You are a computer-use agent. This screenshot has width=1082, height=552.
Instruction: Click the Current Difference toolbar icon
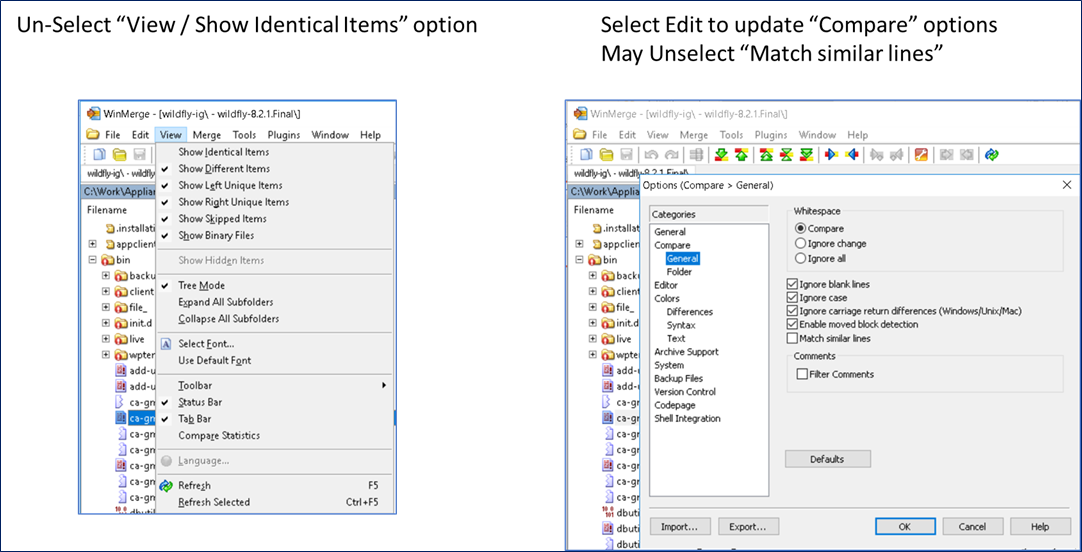(x=786, y=154)
